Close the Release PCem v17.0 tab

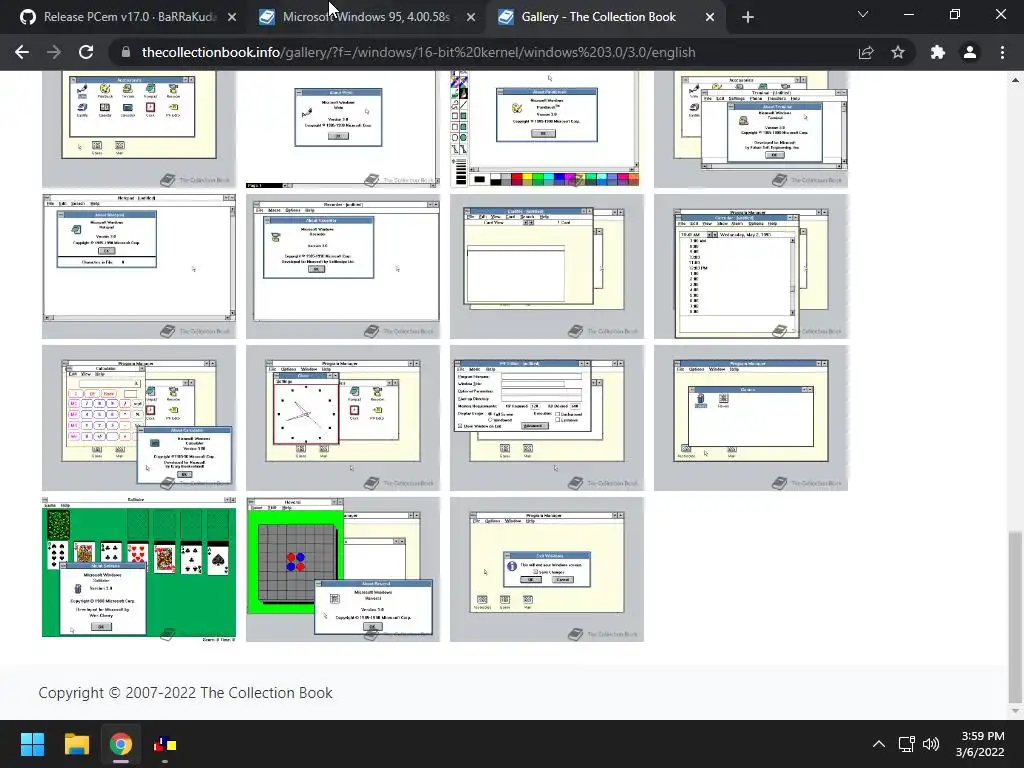click(x=232, y=18)
